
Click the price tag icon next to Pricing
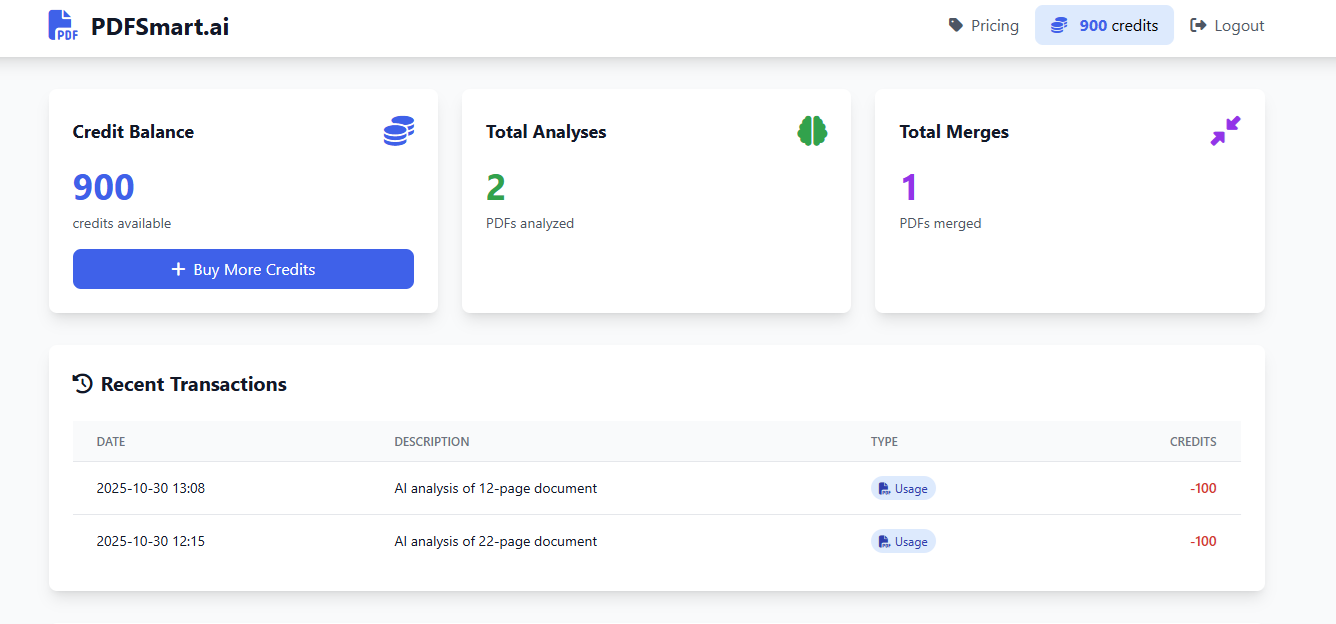click(956, 25)
